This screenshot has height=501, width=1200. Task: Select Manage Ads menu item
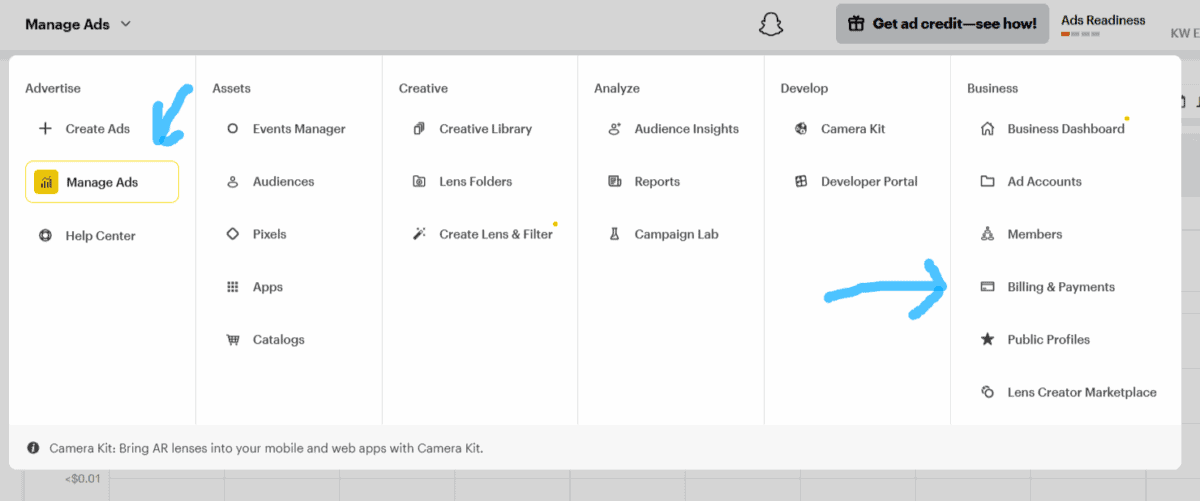pos(102,182)
